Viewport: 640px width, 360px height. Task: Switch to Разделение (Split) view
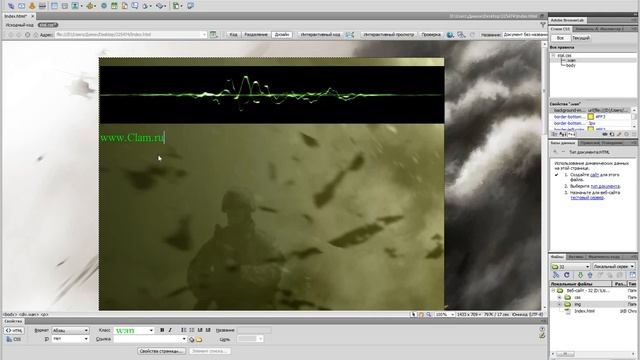click(x=256, y=35)
